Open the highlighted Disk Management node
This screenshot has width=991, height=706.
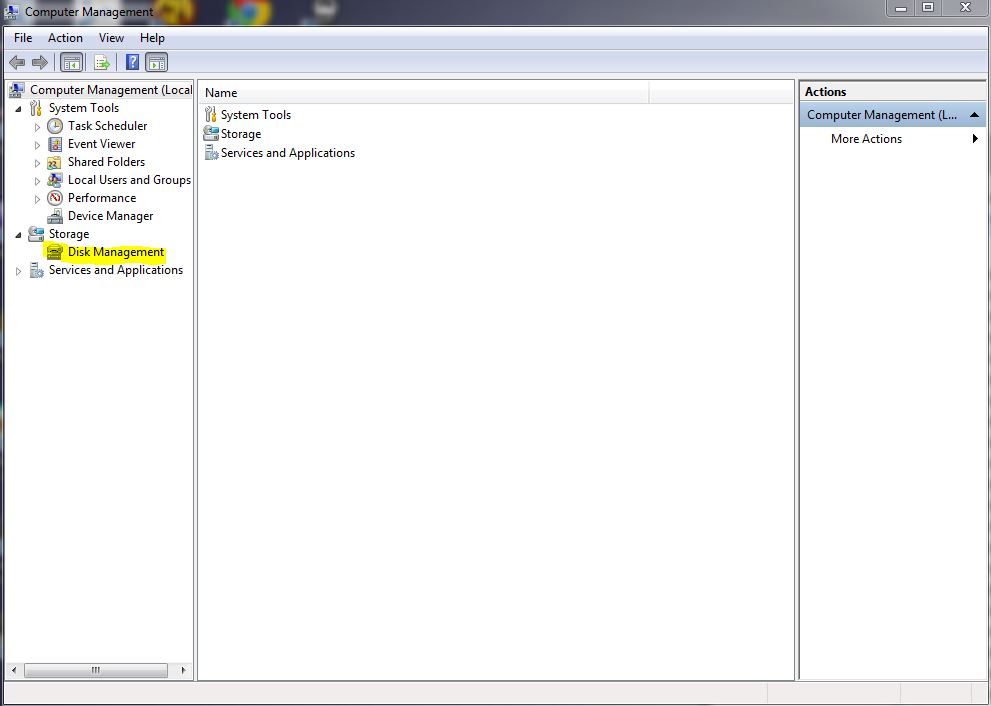pyautogui.click(x=115, y=252)
